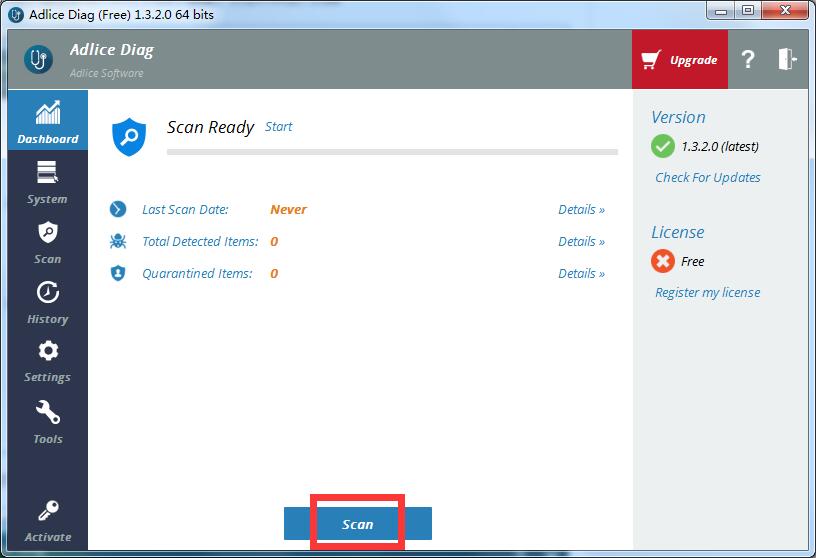Click the Activate key icon
The width and height of the screenshot is (816, 558).
[48, 511]
